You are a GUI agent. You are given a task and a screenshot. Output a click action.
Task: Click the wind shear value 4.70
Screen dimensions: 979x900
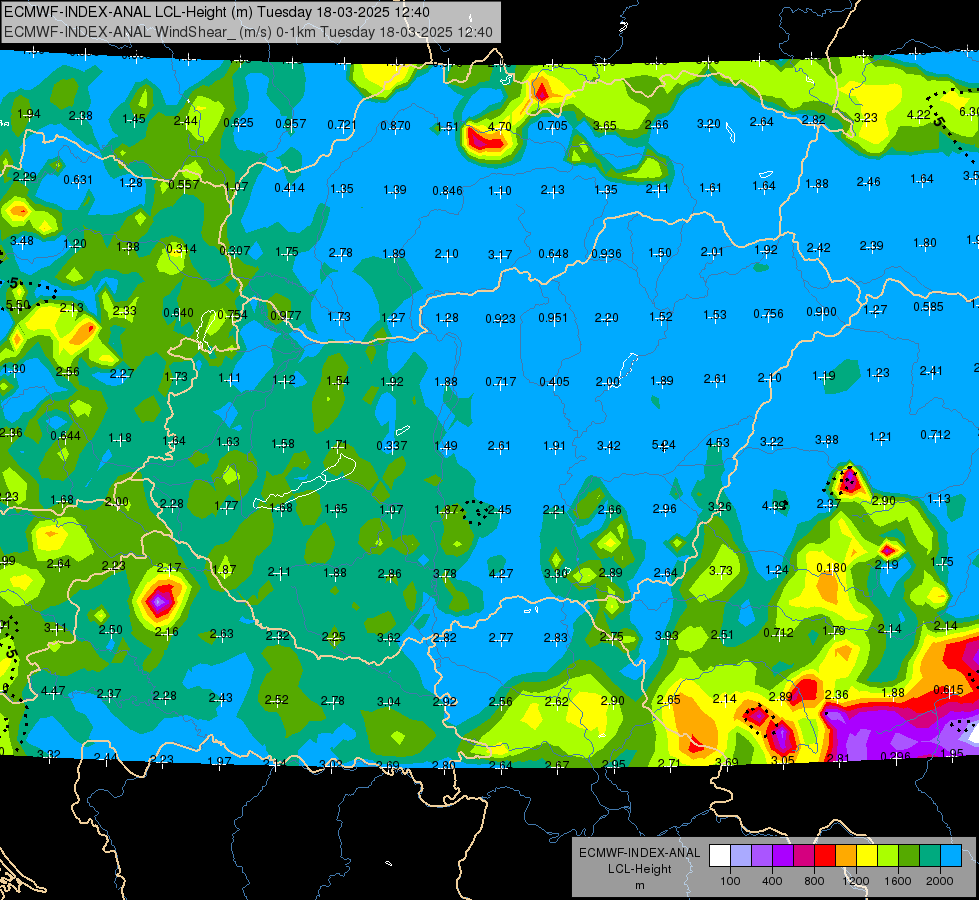click(x=500, y=127)
